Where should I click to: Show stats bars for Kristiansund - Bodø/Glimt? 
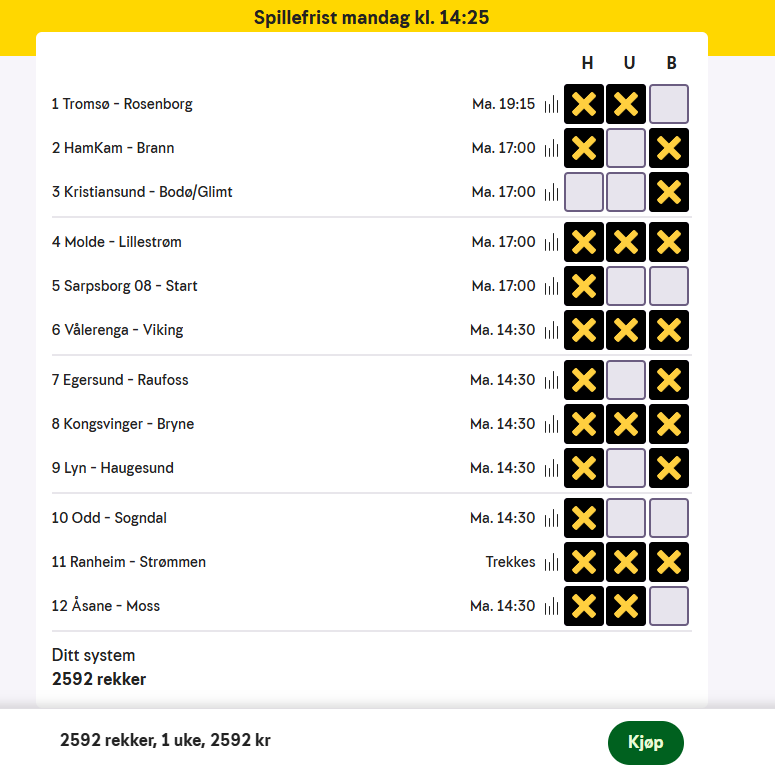point(551,192)
